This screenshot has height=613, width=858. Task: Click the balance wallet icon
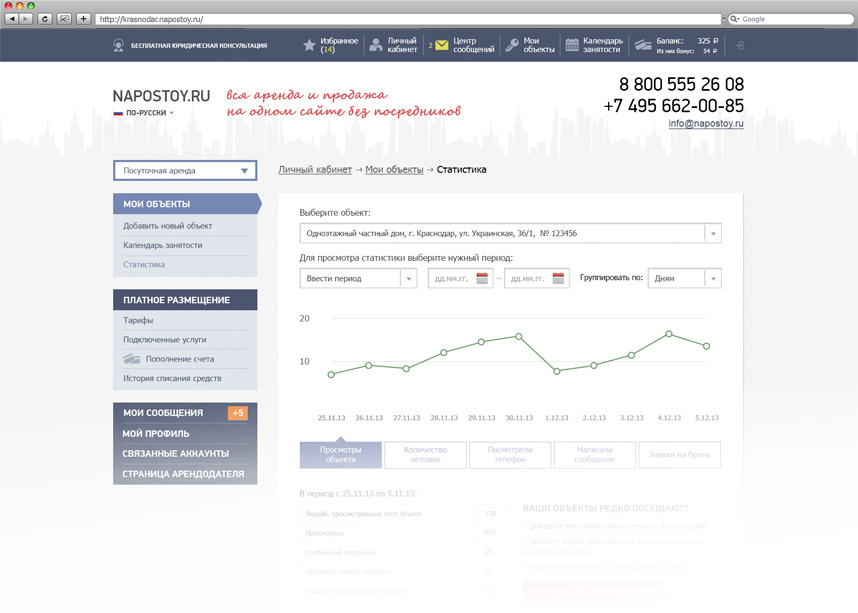tap(642, 45)
